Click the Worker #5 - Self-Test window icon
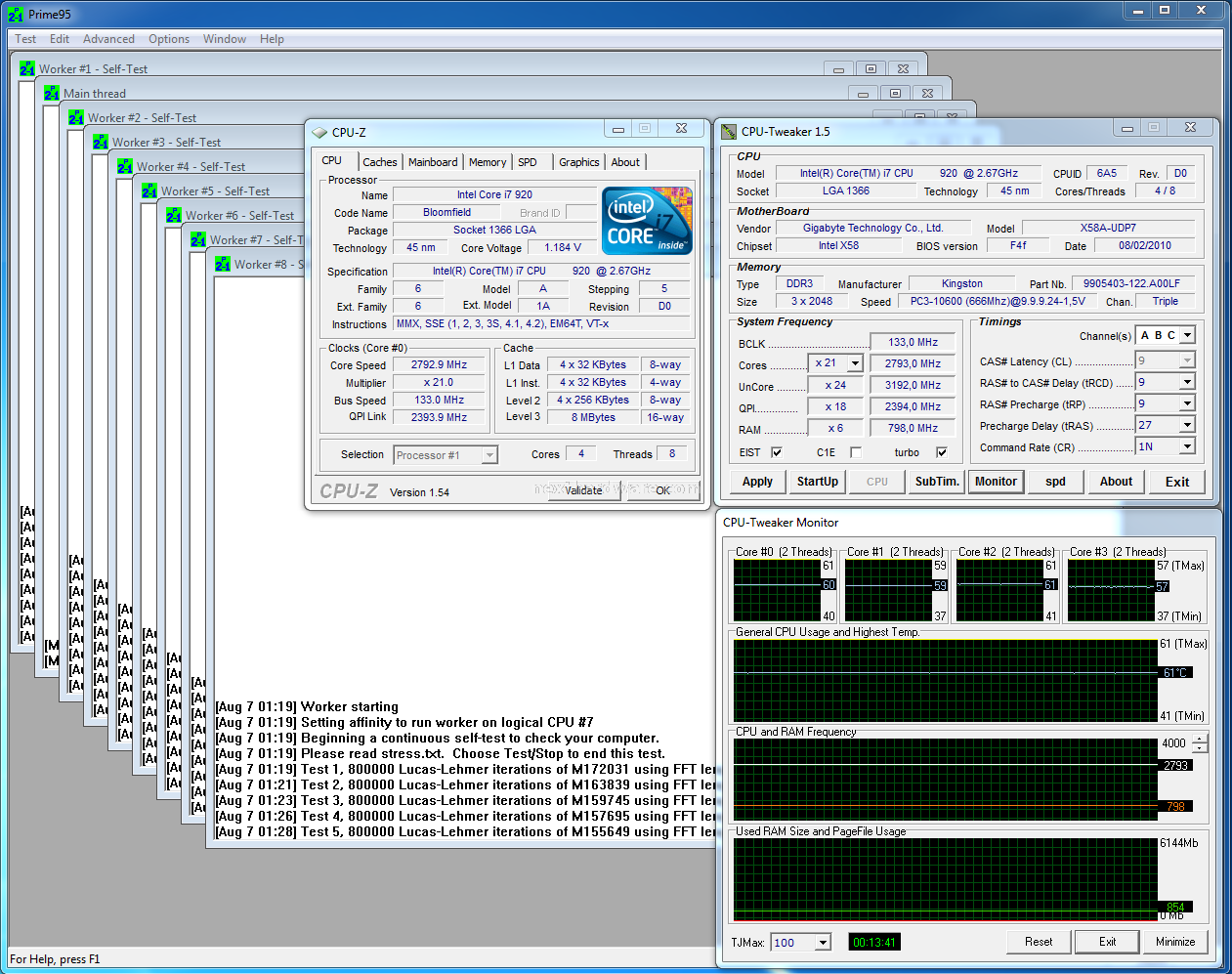The width and height of the screenshot is (1232, 974). (149, 191)
